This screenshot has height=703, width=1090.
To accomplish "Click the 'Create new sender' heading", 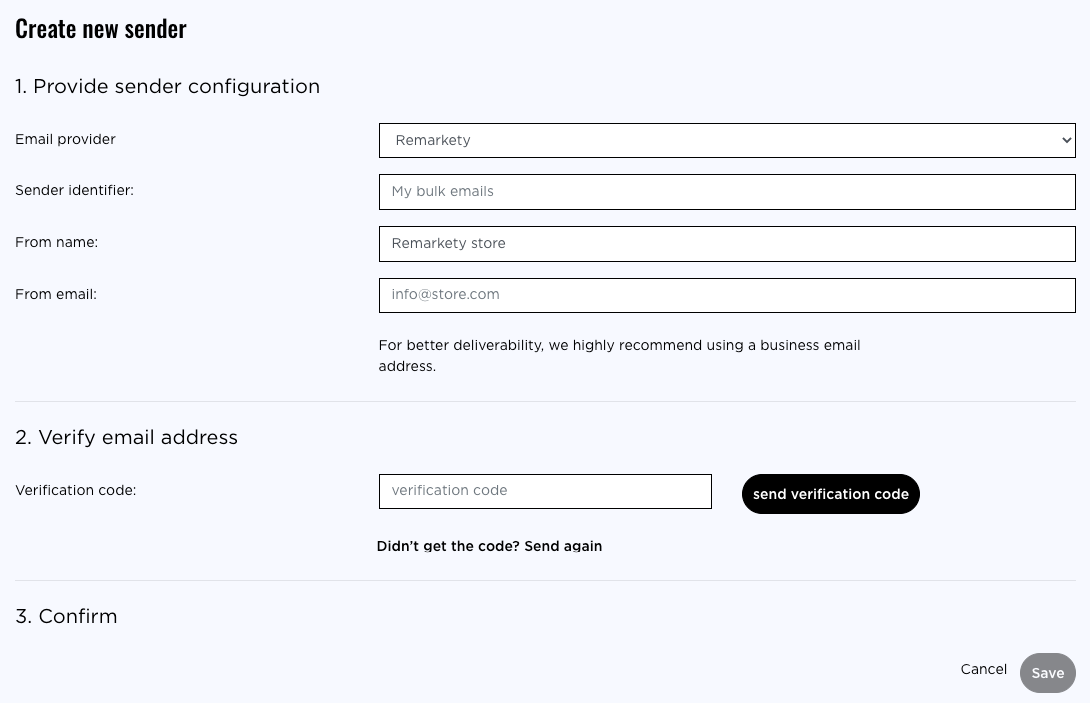I will [101, 29].
